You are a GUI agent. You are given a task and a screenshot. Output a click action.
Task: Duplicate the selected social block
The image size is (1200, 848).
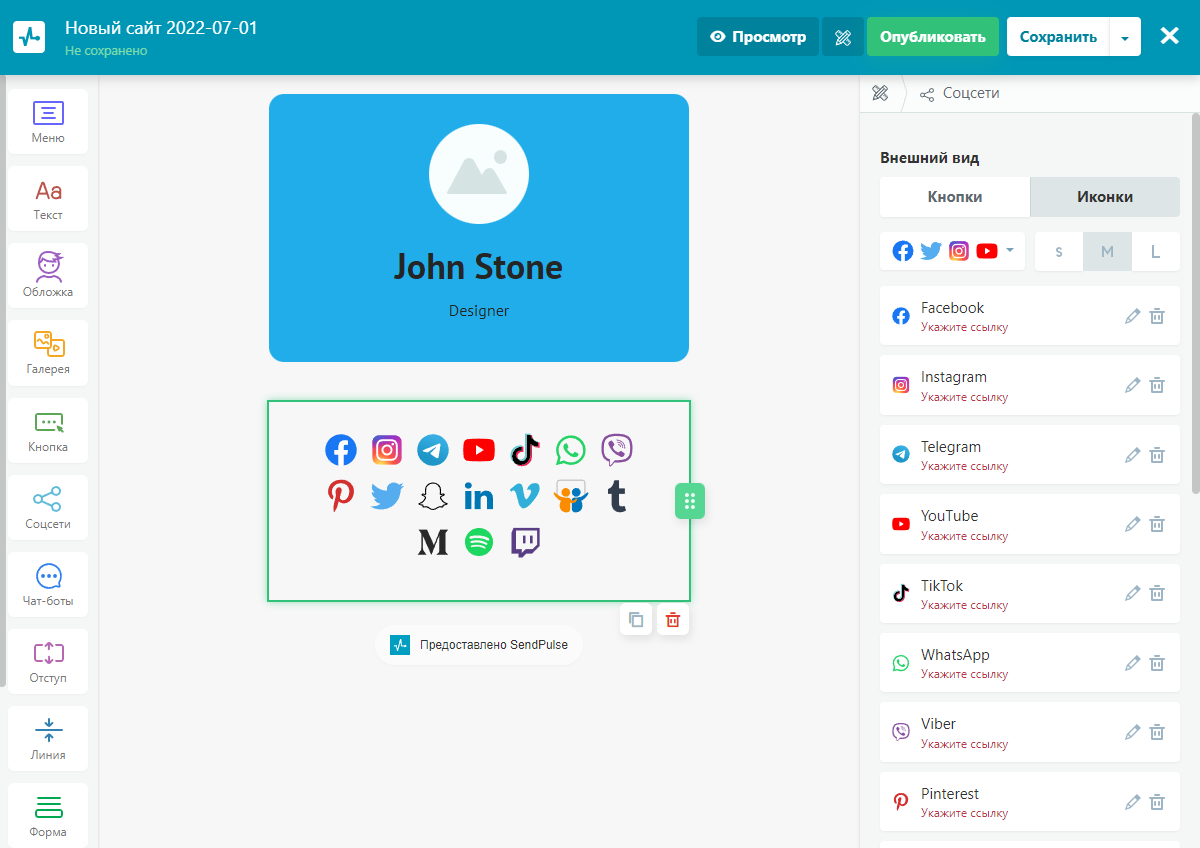(x=636, y=619)
